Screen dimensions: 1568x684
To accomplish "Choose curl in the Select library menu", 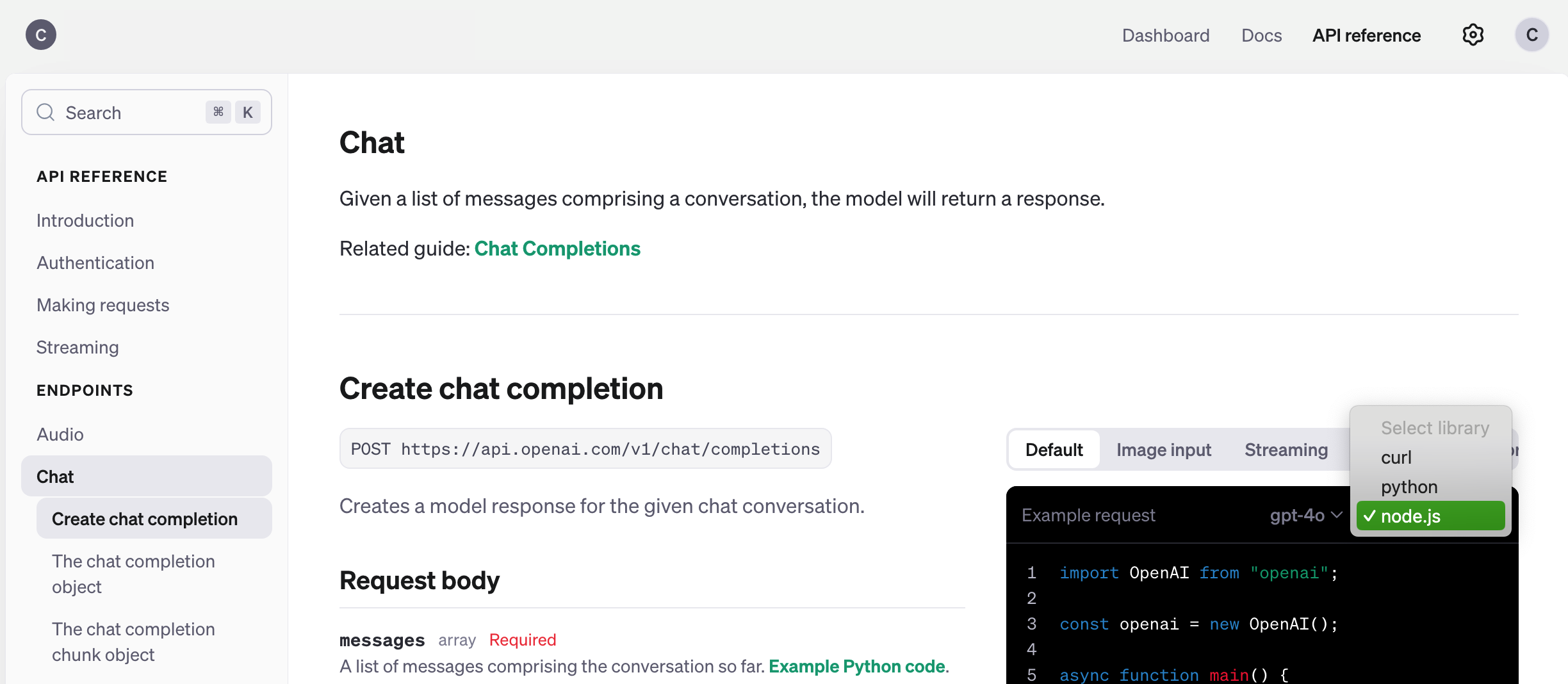I will click(x=1397, y=457).
